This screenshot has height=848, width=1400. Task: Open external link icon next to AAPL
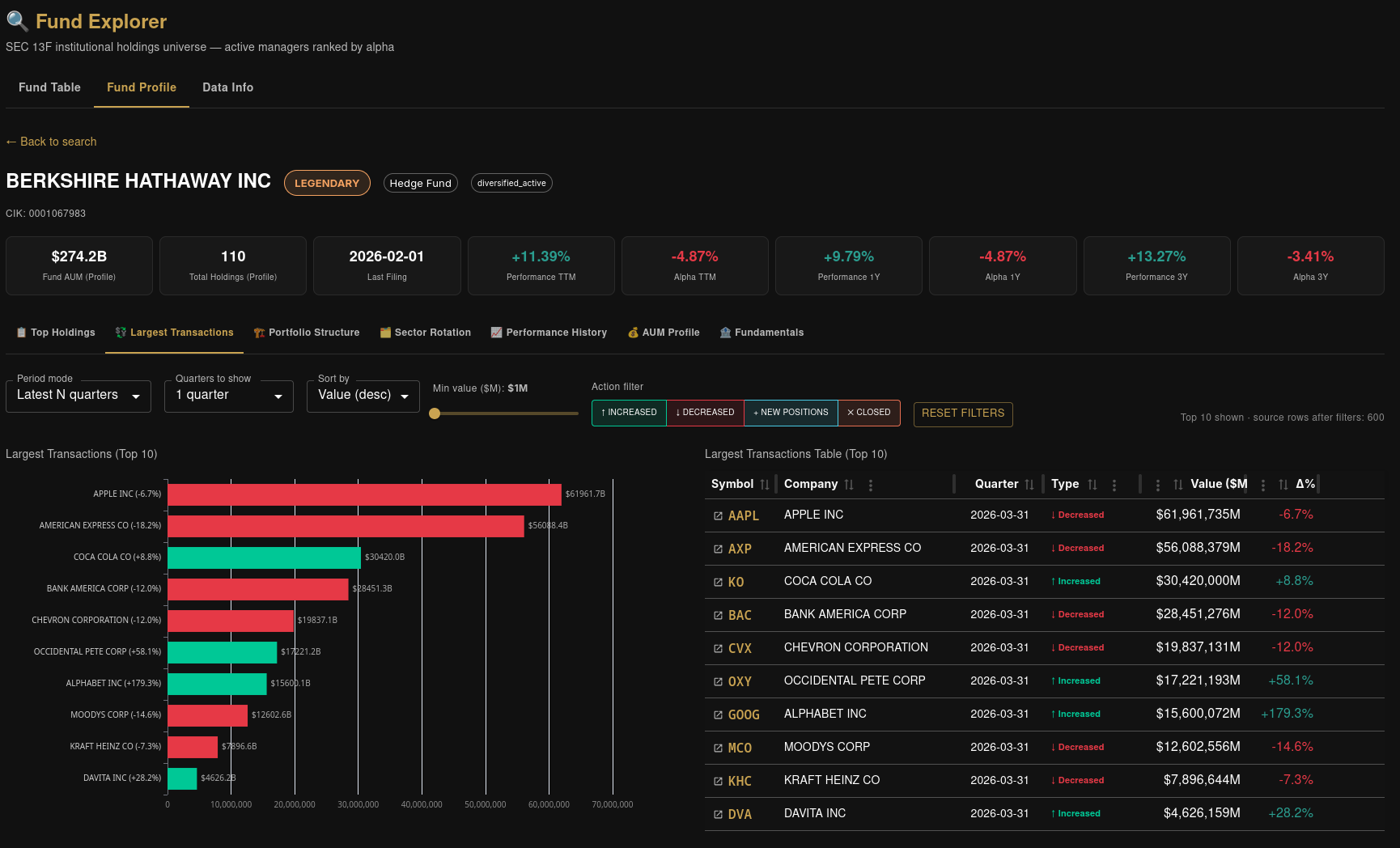coord(718,515)
